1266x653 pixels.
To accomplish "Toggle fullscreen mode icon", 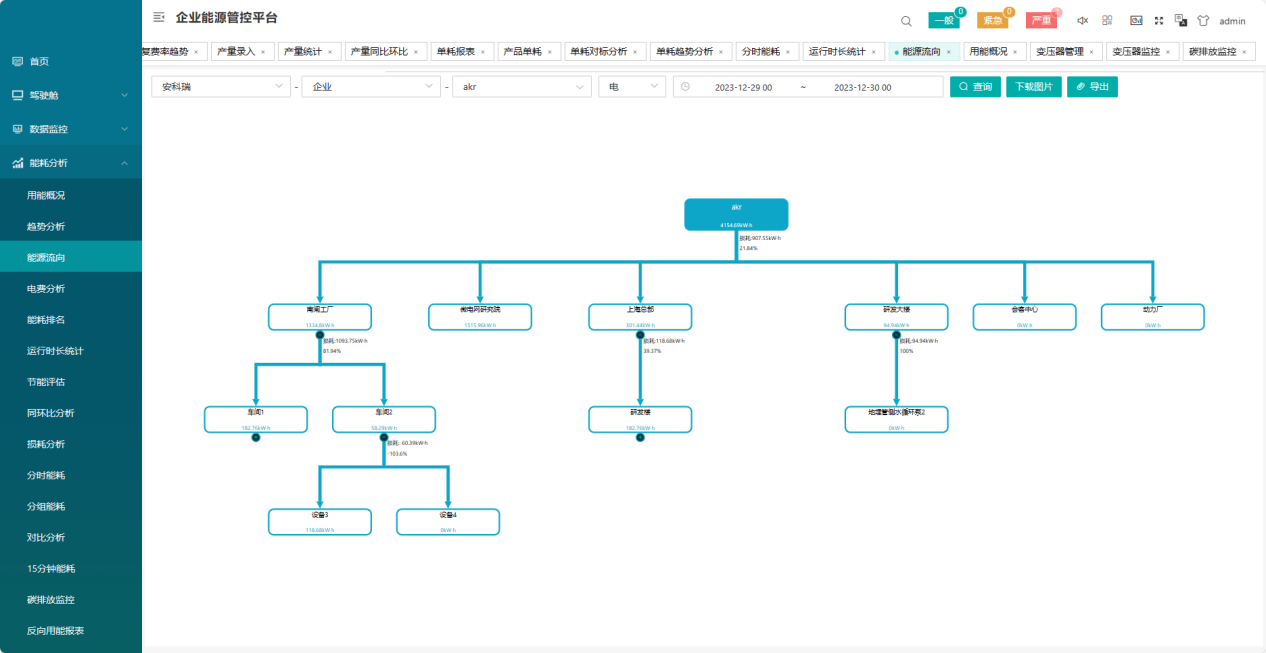I will (x=1159, y=20).
